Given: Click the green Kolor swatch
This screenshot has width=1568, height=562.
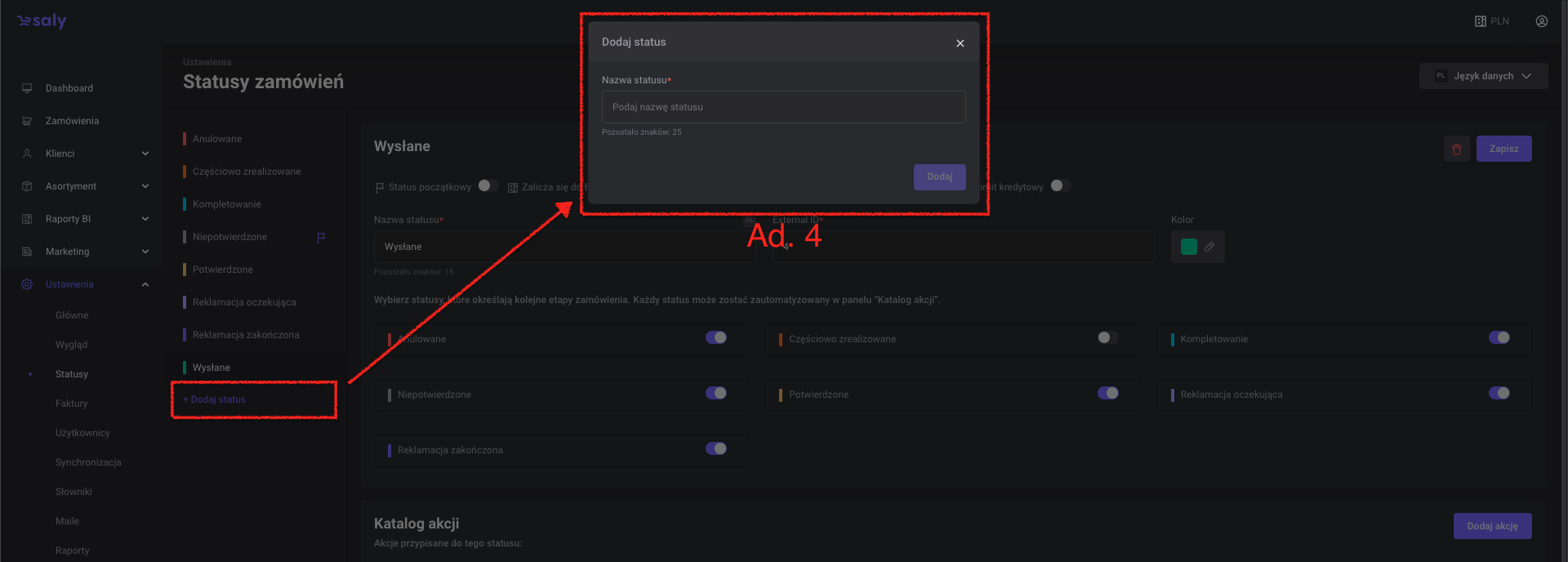Looking at the screenshot, I should 1188,247.
